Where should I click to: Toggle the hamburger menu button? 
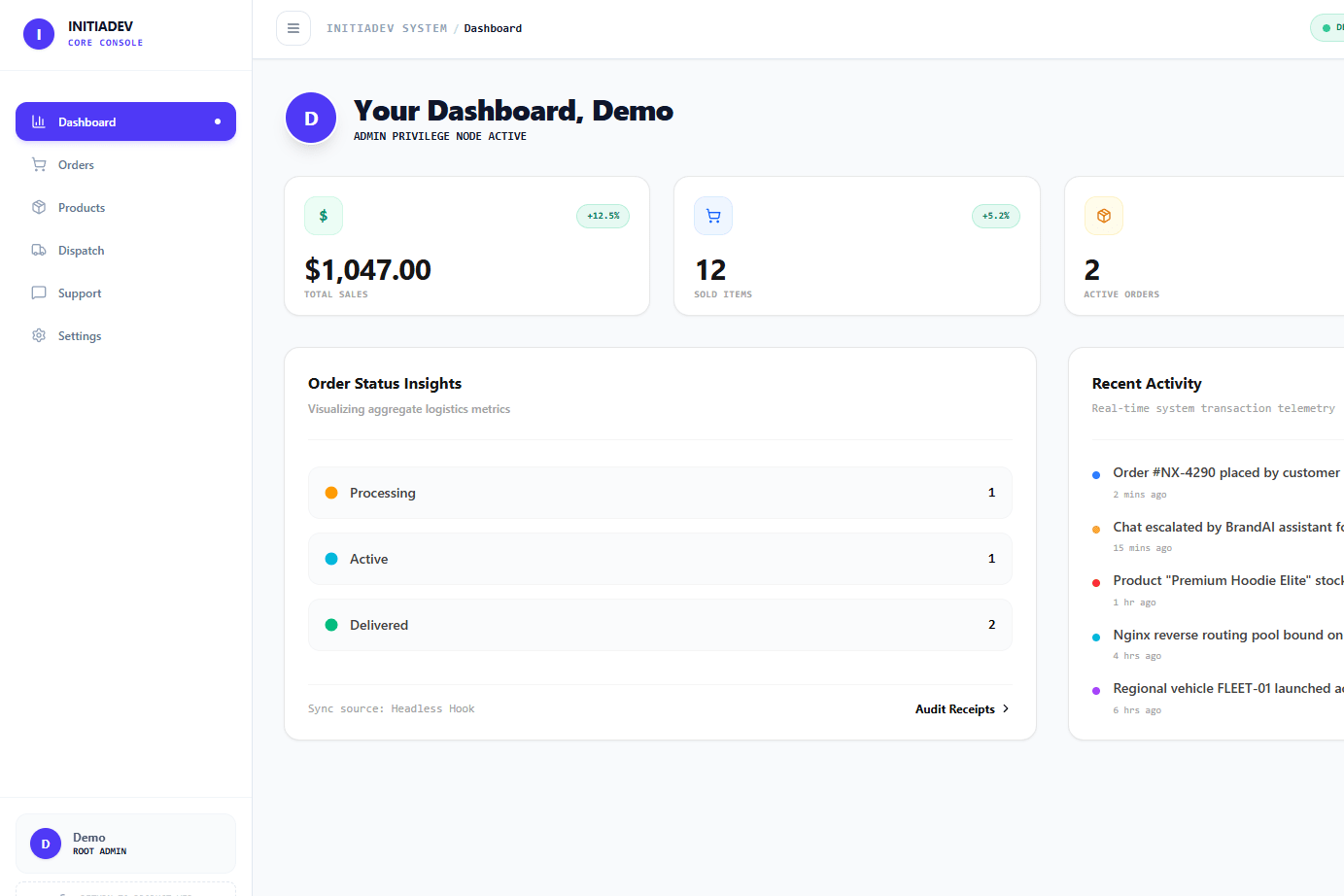point(293,28)
